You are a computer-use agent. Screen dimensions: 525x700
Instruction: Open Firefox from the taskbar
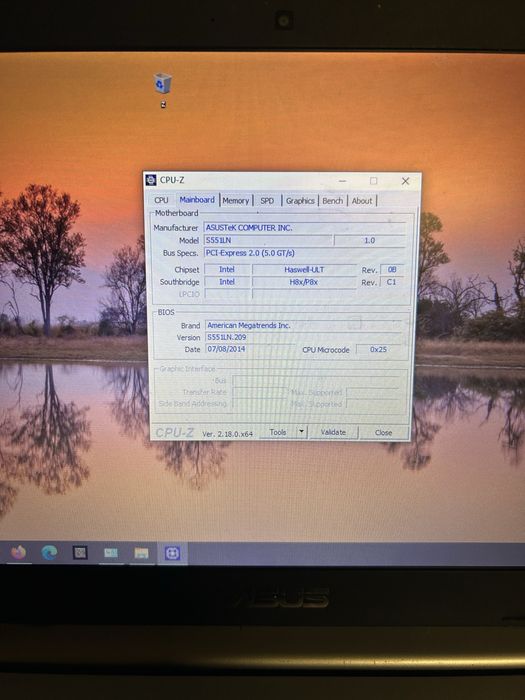point(18,553)
